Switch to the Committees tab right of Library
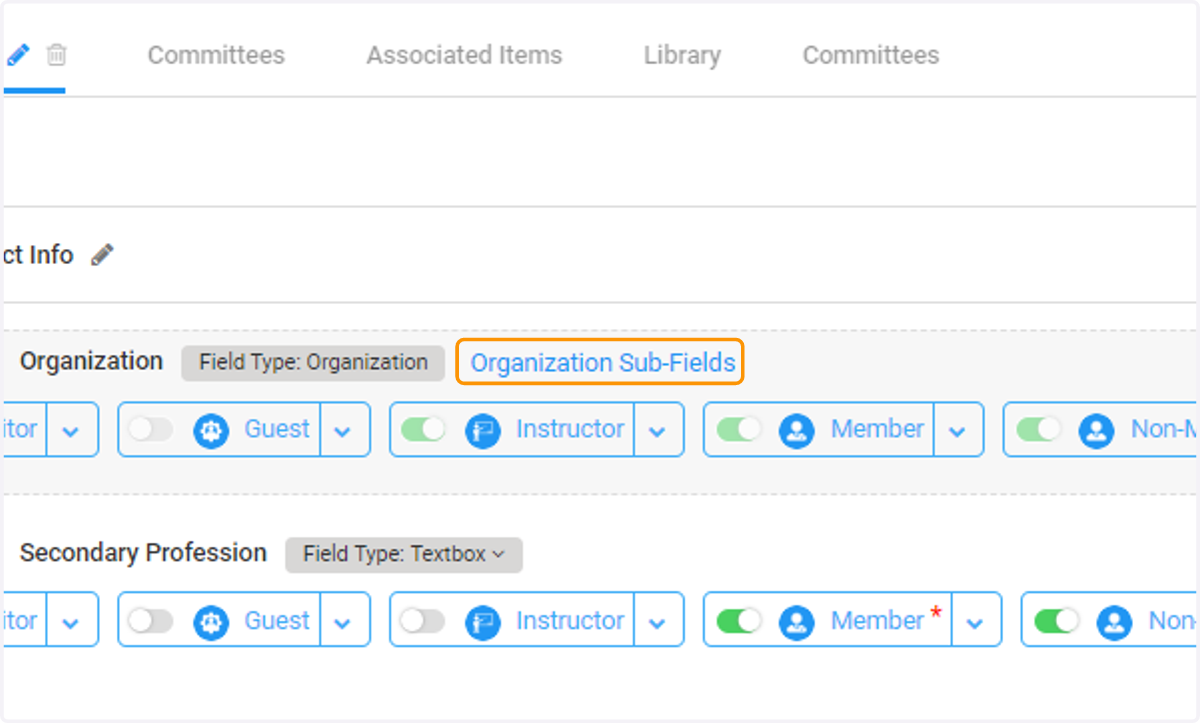 [x=871, y=55]
